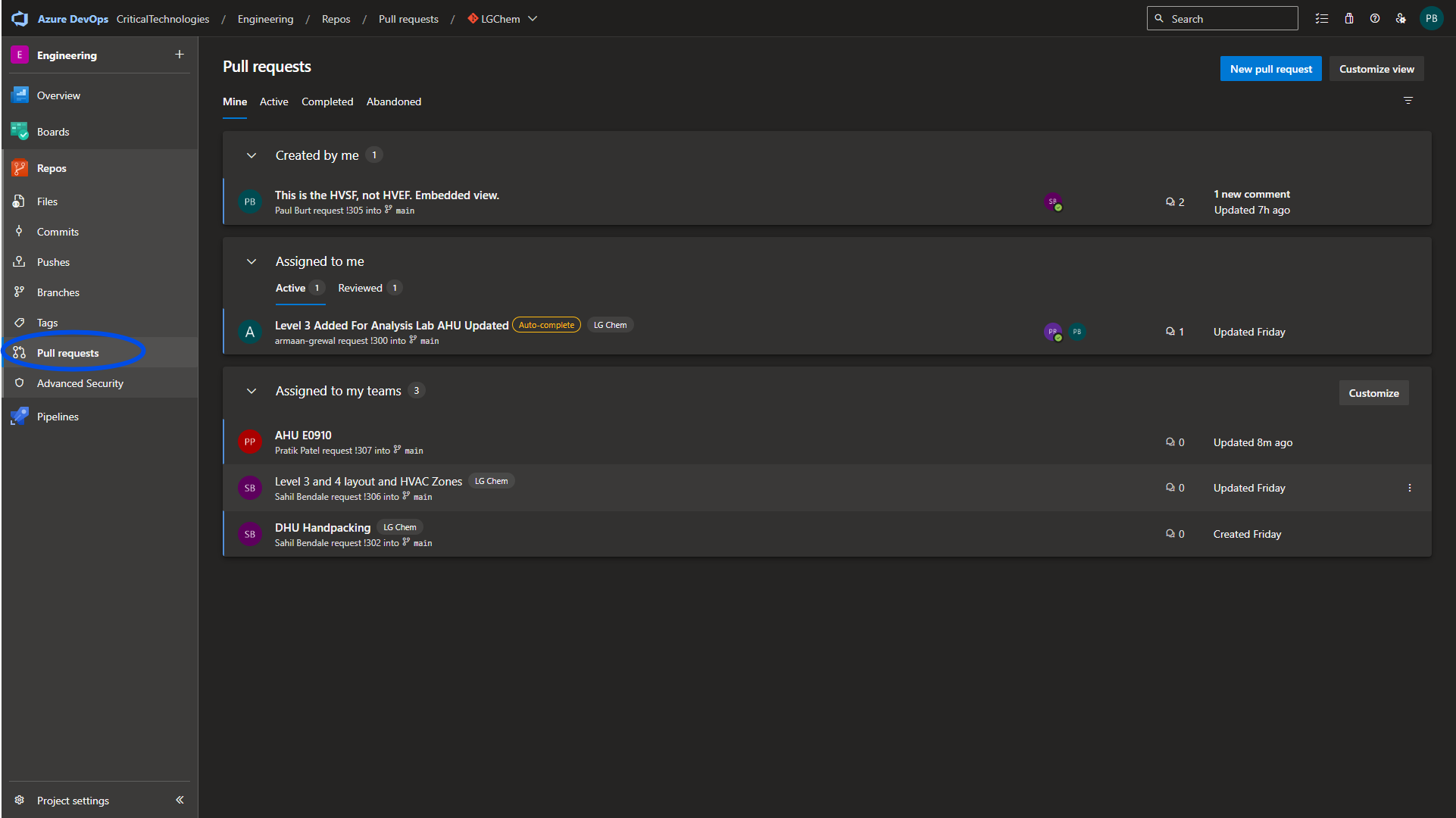The height and width of the screenshot is (818, 1456).
Task: Open the Boards section icon
Action: [x=20, y=132]
